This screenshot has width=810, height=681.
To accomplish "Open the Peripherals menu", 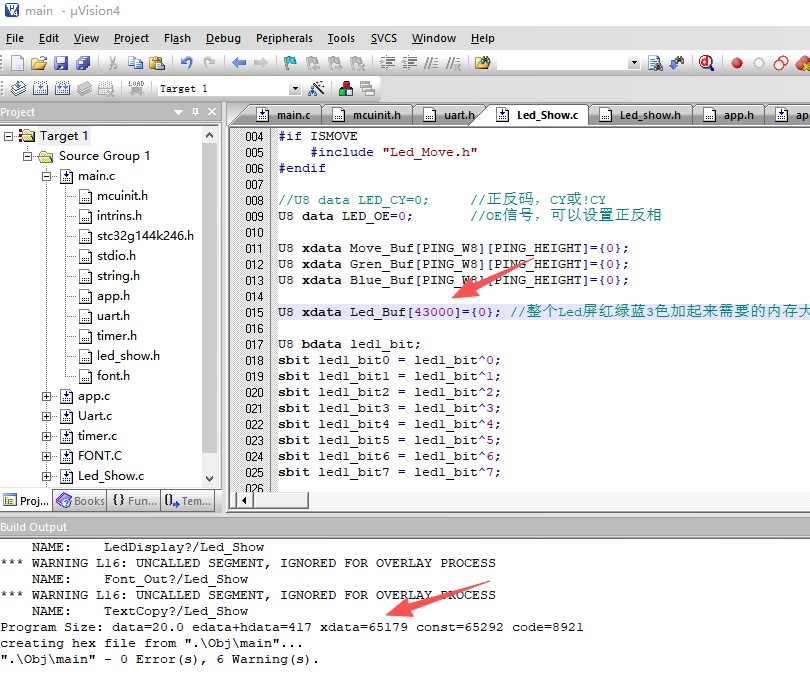I will pyautogui.click(x=284, y=38).
